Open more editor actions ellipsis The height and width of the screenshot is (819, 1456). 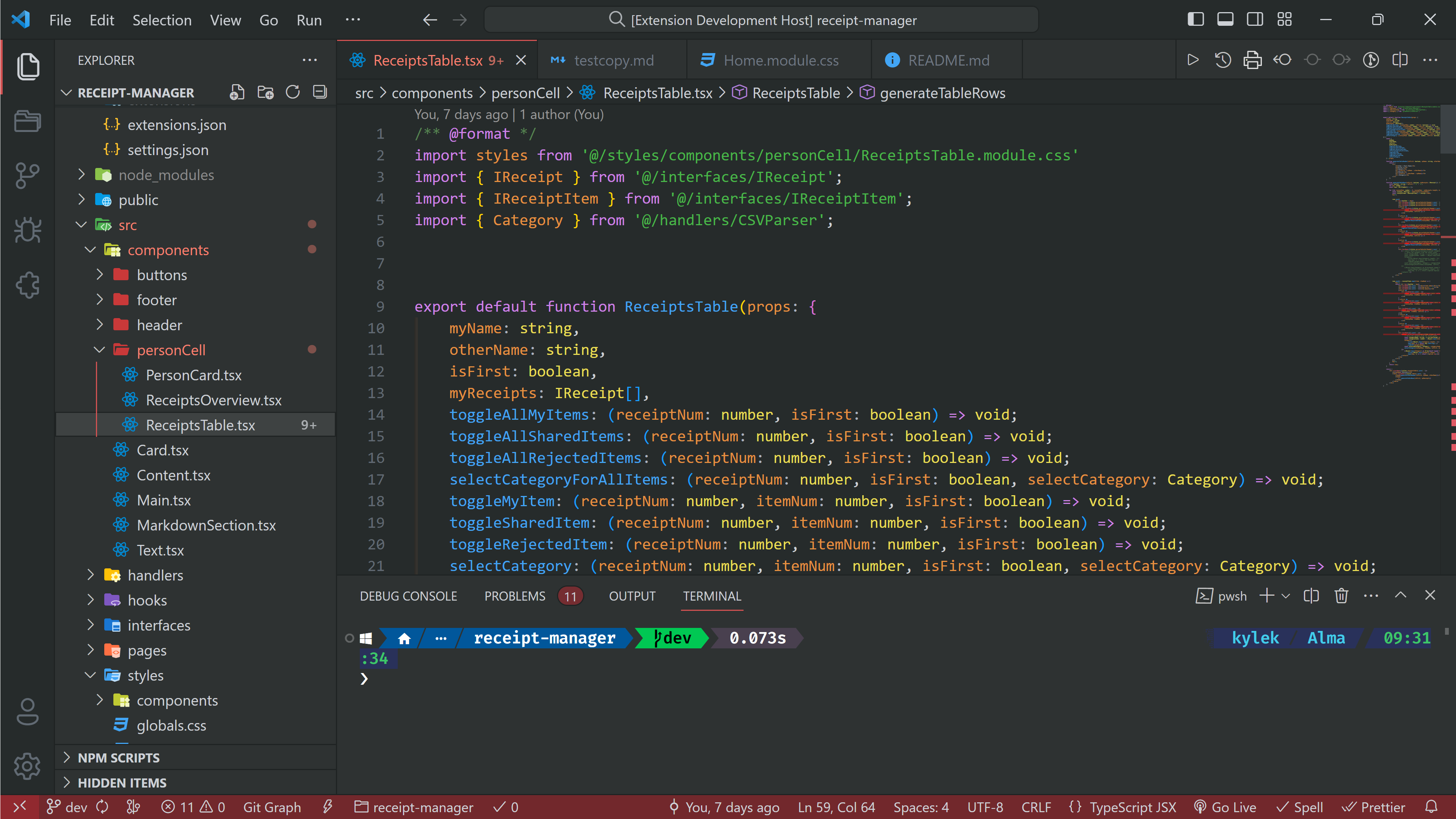click(x=1430, y=60)
